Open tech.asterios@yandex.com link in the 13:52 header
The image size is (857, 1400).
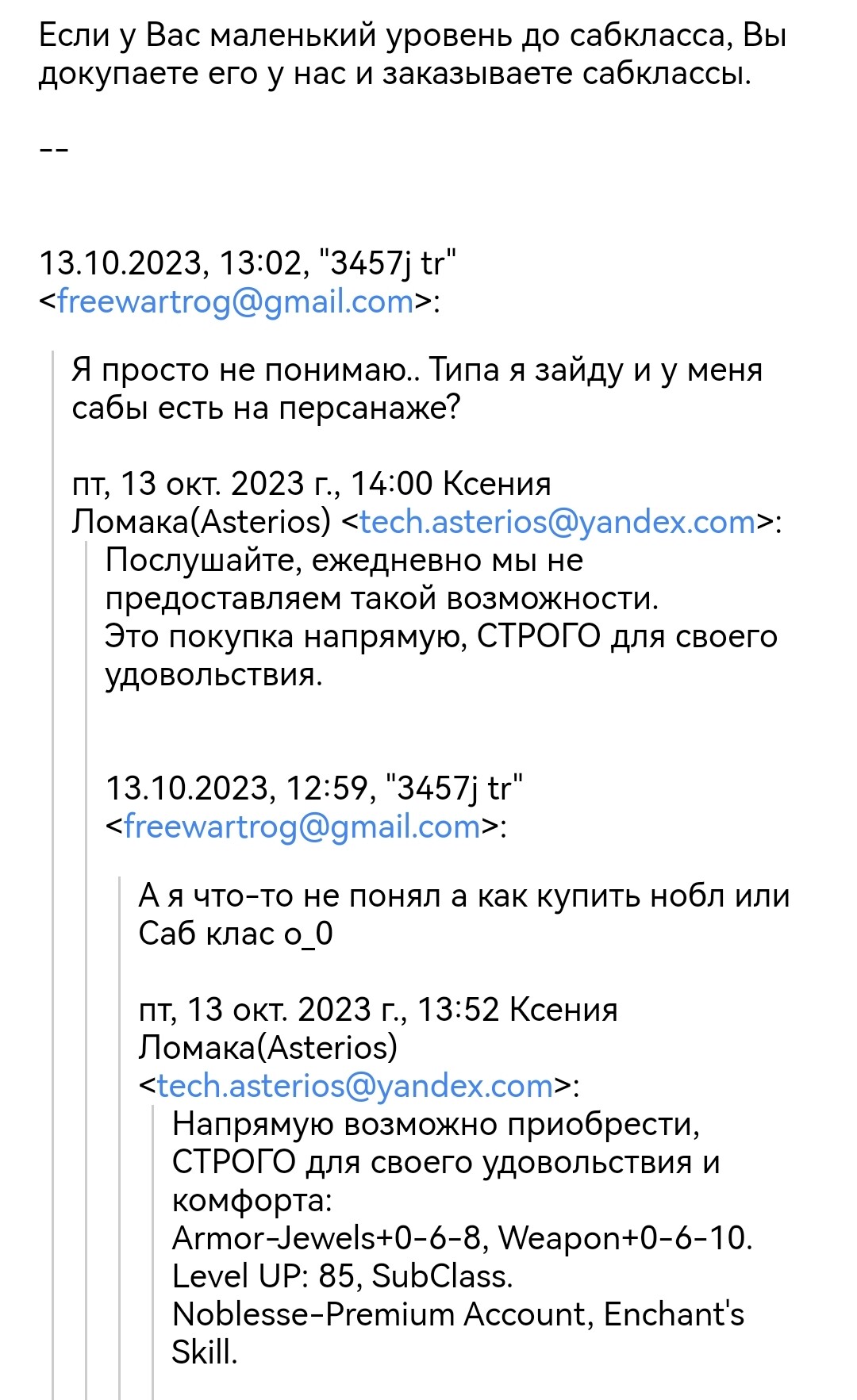(355, 1086)
